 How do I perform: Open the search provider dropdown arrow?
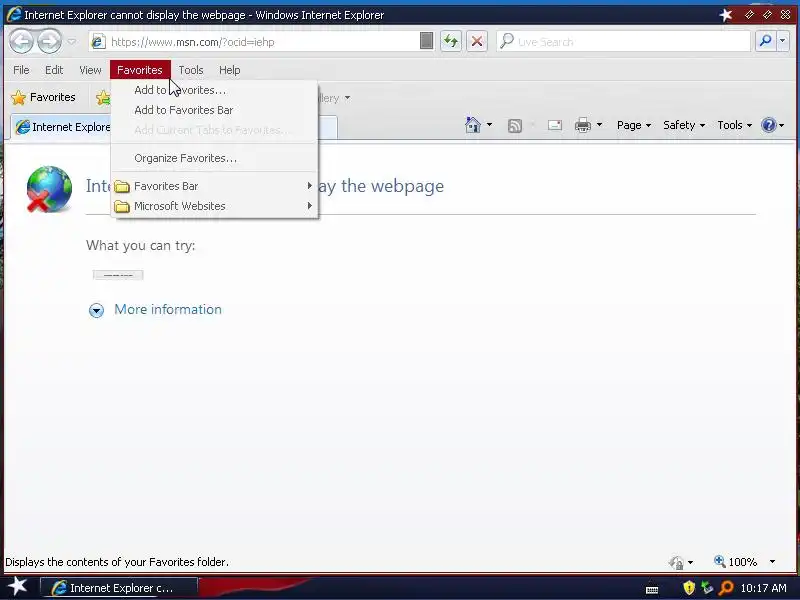783,41
